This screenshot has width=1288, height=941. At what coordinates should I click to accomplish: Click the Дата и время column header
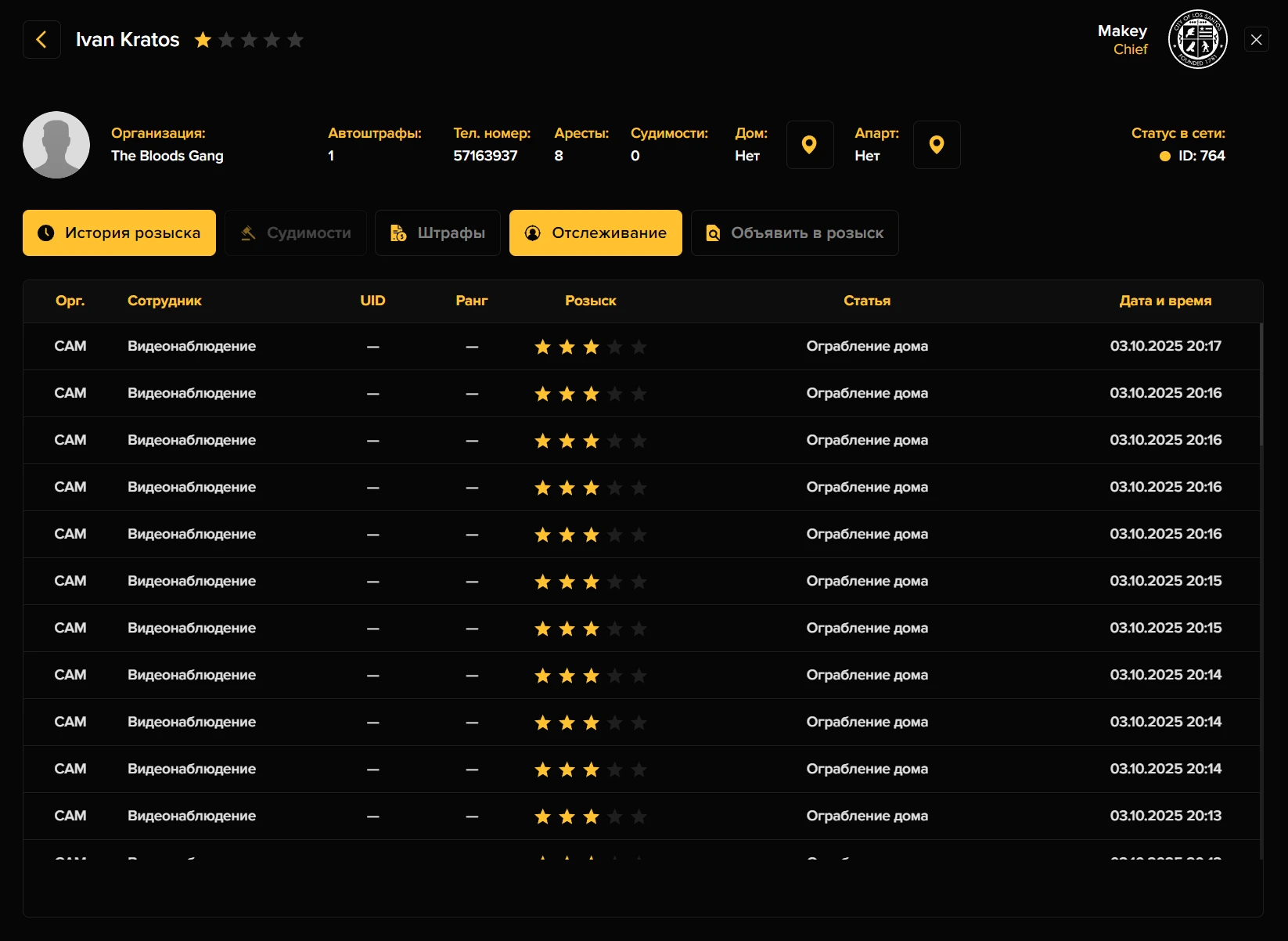[x=1164, y=301]
